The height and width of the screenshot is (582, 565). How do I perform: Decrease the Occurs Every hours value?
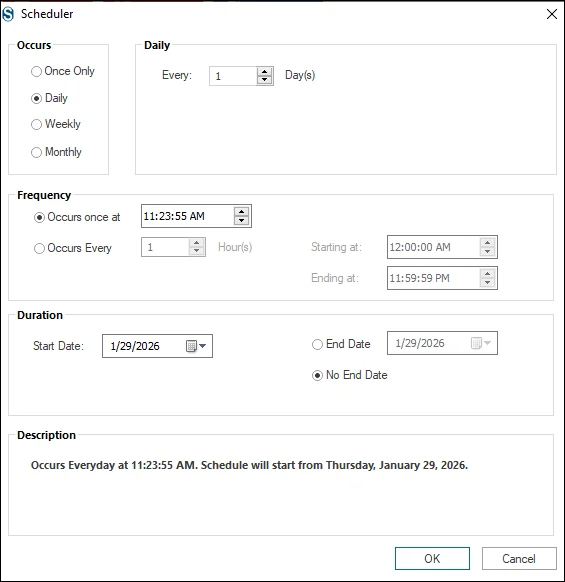(196, 251)
